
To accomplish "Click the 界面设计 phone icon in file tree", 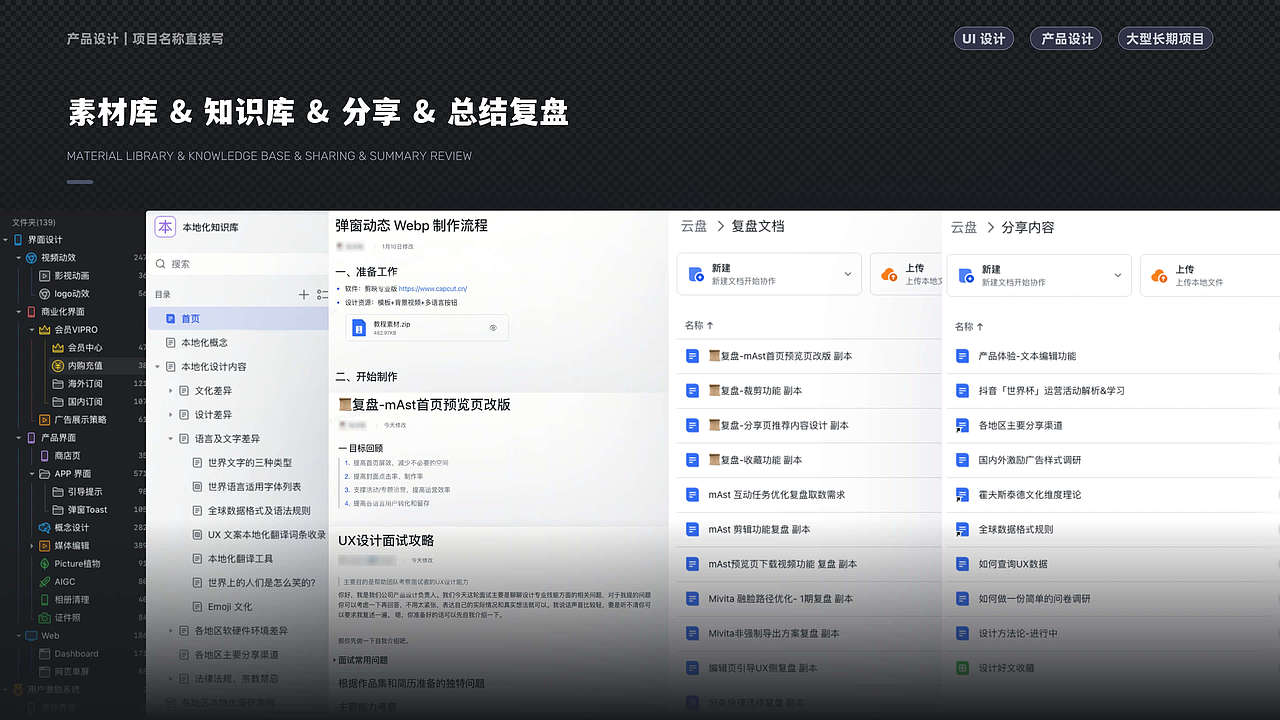I will coord(18,240).
